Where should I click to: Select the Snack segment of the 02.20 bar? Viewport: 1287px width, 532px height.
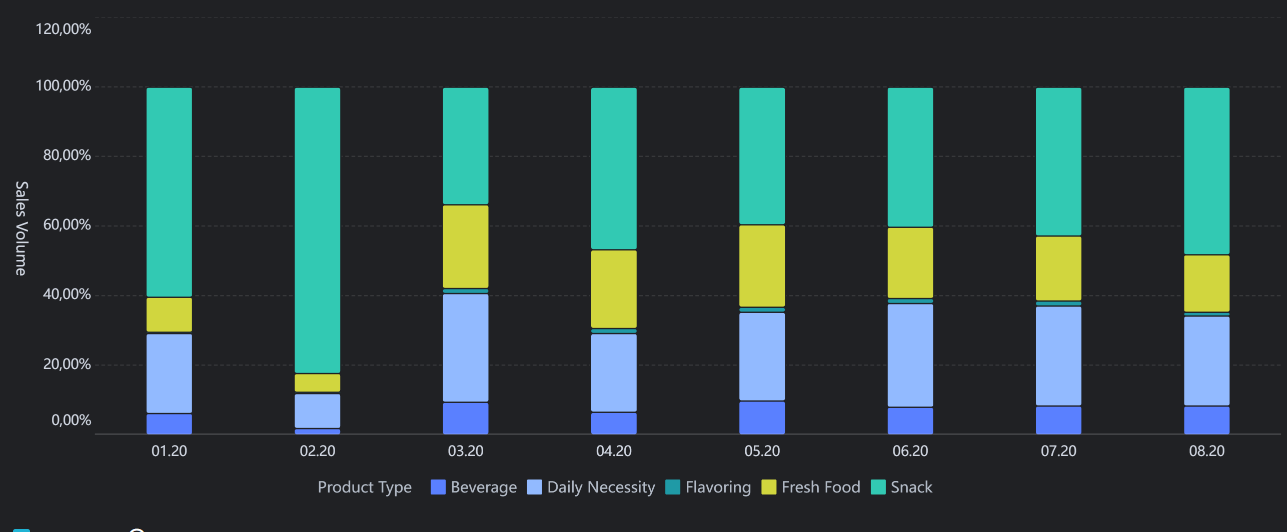point(317,230)
